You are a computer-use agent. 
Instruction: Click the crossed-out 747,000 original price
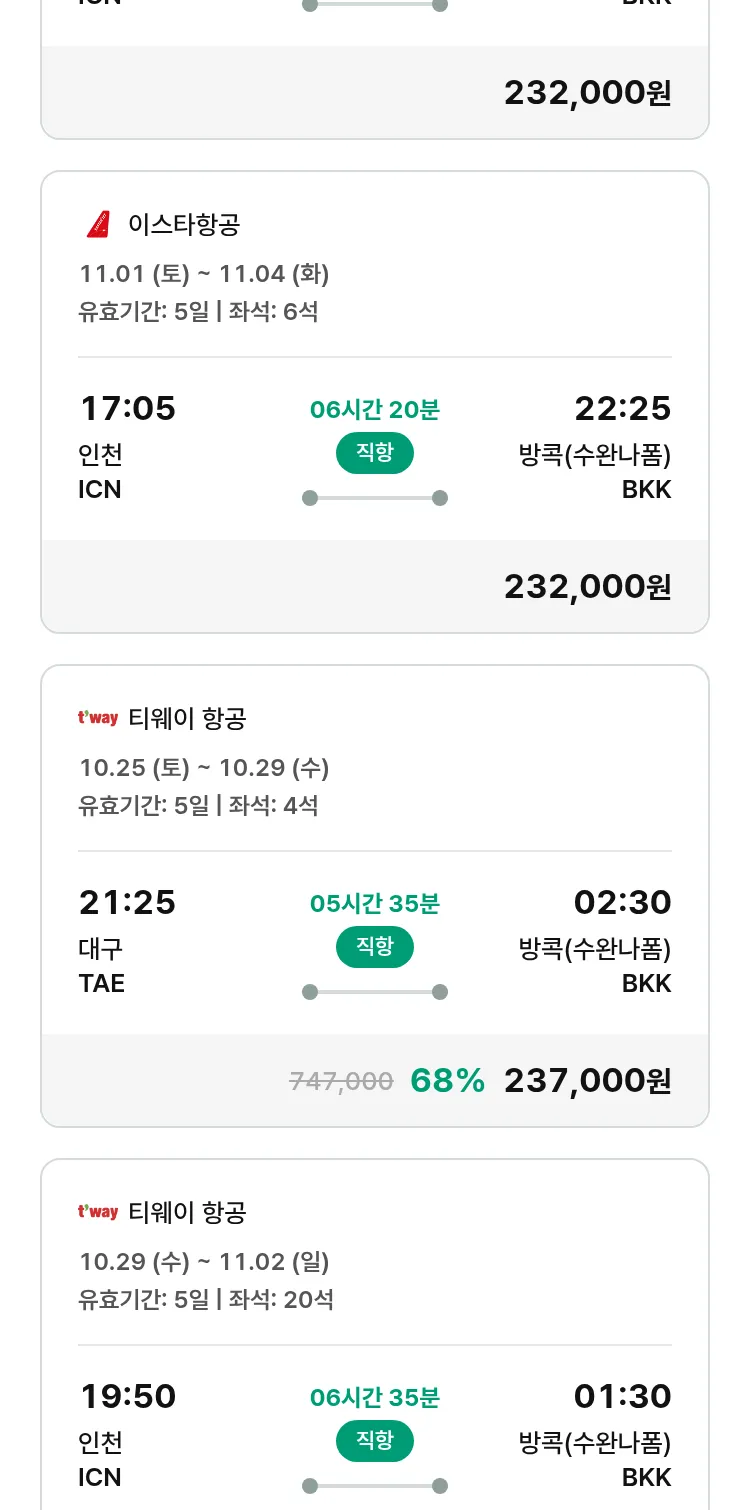pos(341,1081)
